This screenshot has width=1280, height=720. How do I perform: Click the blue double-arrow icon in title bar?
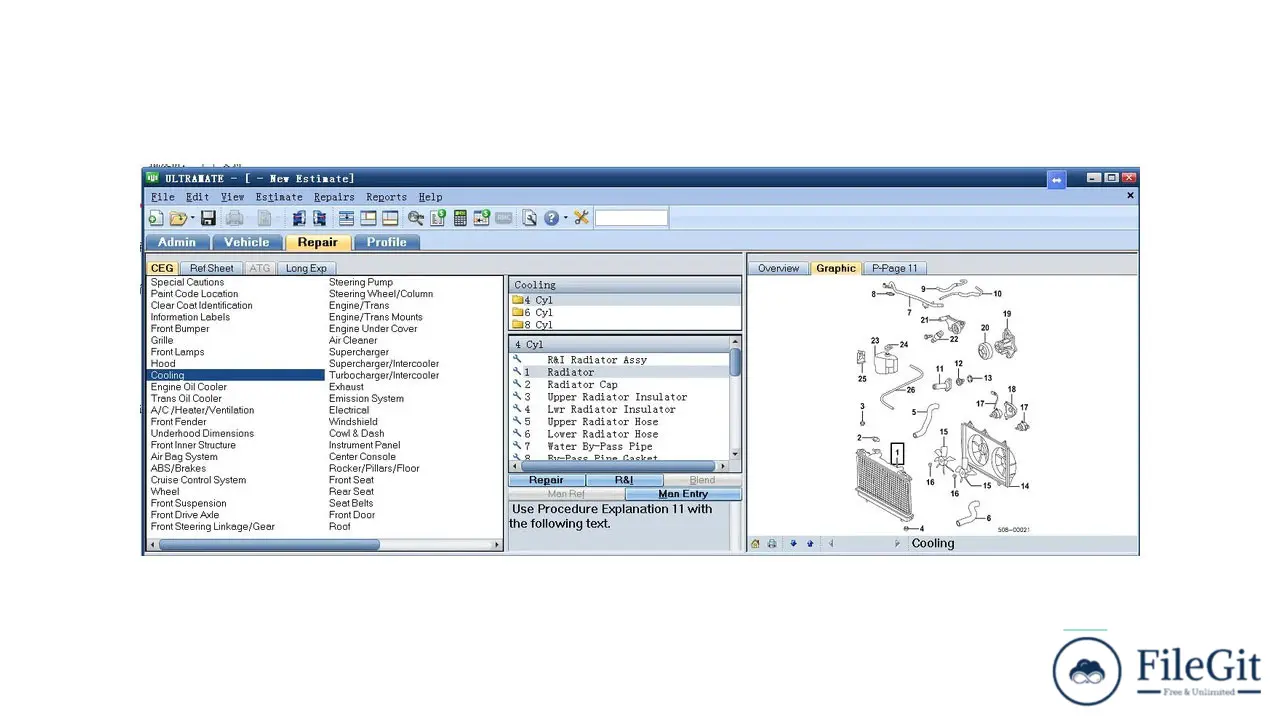[1057, 179]
